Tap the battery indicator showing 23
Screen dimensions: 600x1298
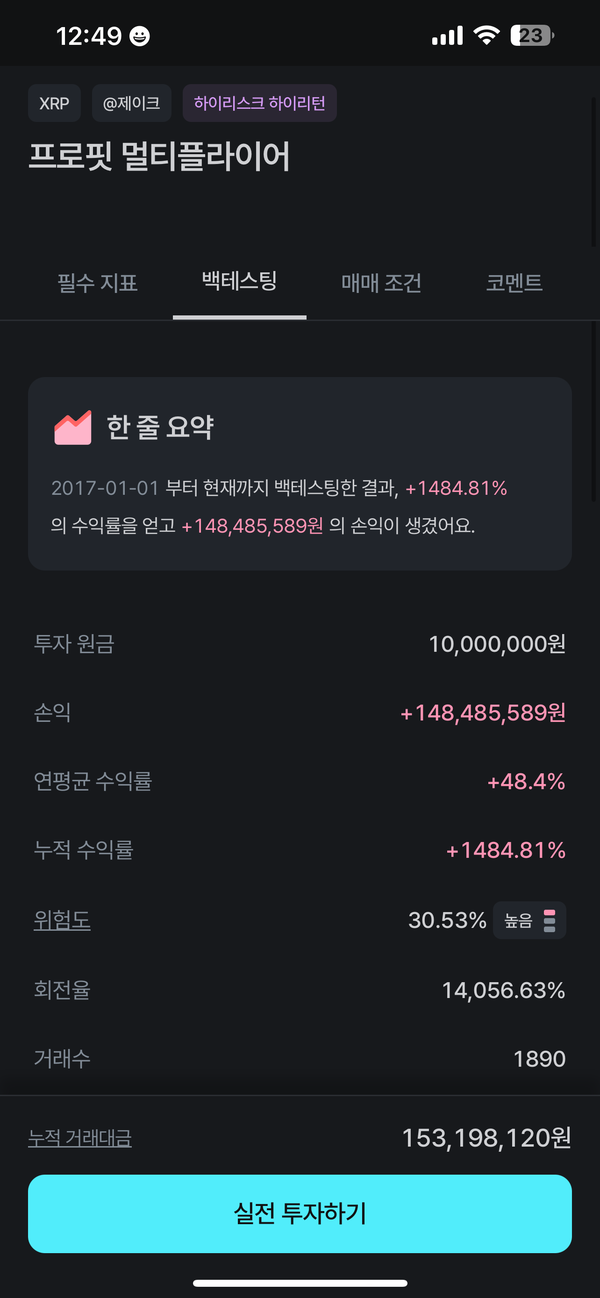(x=532, y=36)
